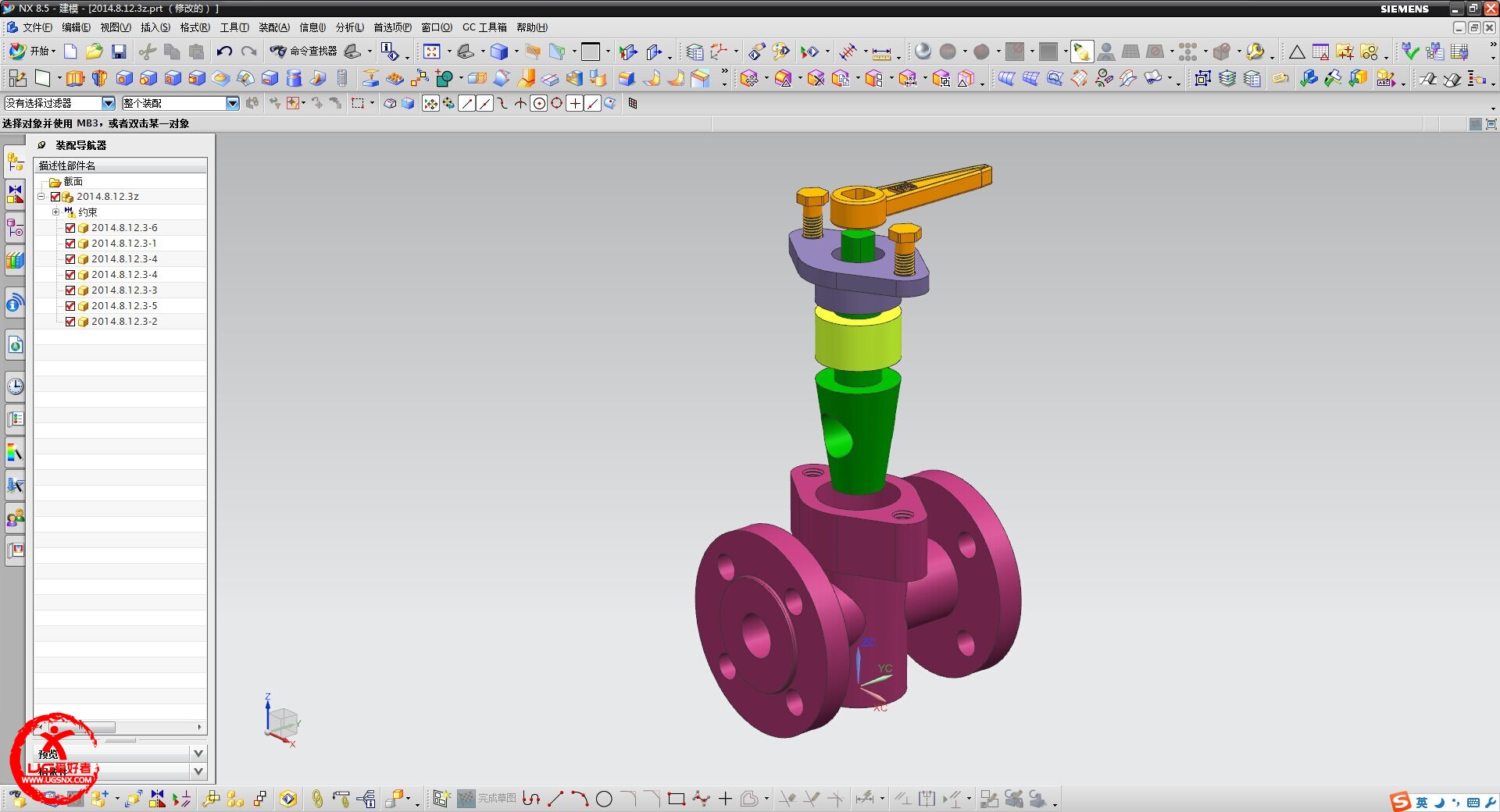This screenshot has width=1500, height=812.
Task: Click the Measure Distance ruler icon
Action: click(881, 52)
